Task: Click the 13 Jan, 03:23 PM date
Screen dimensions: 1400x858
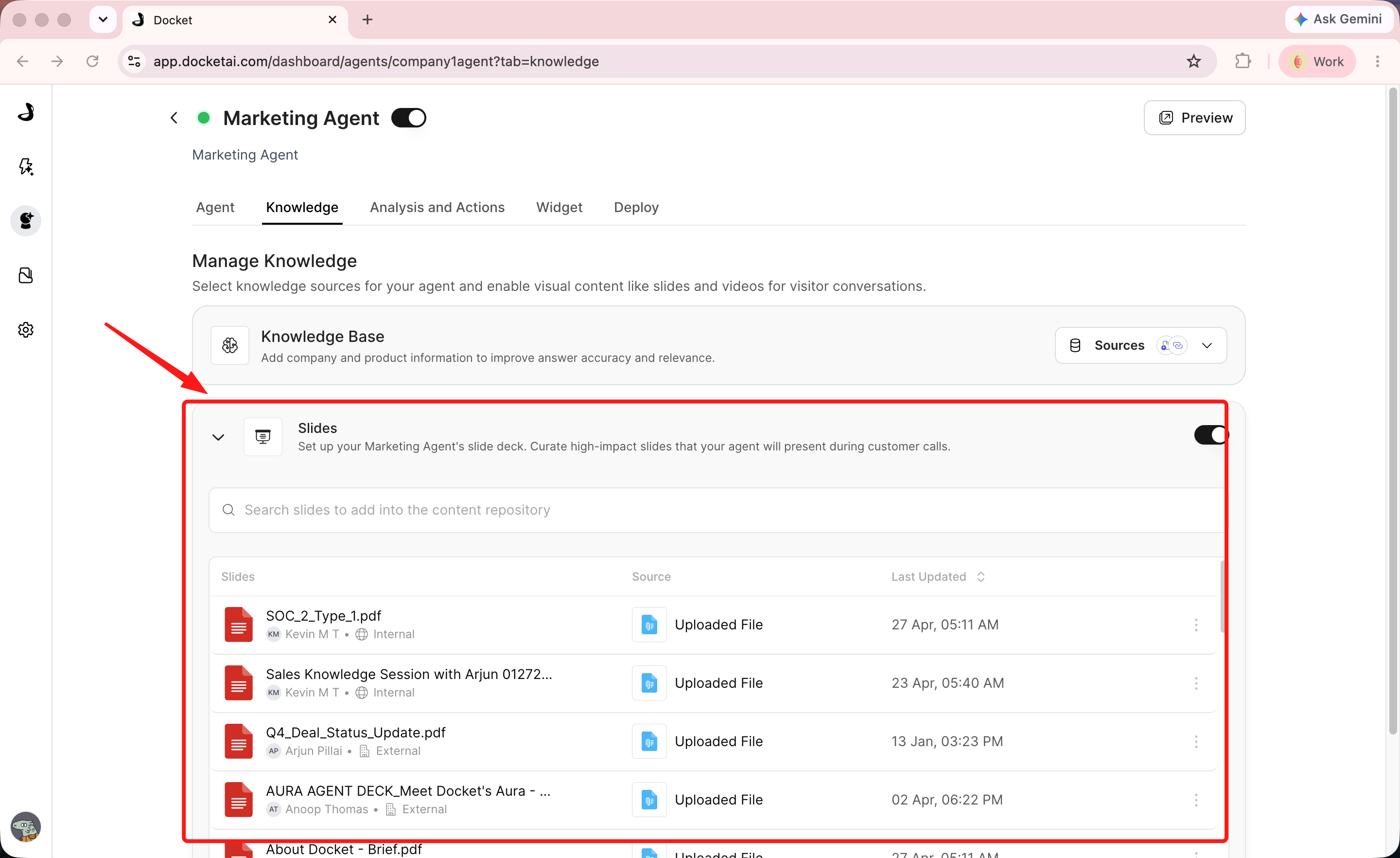Action: [947, 741]
